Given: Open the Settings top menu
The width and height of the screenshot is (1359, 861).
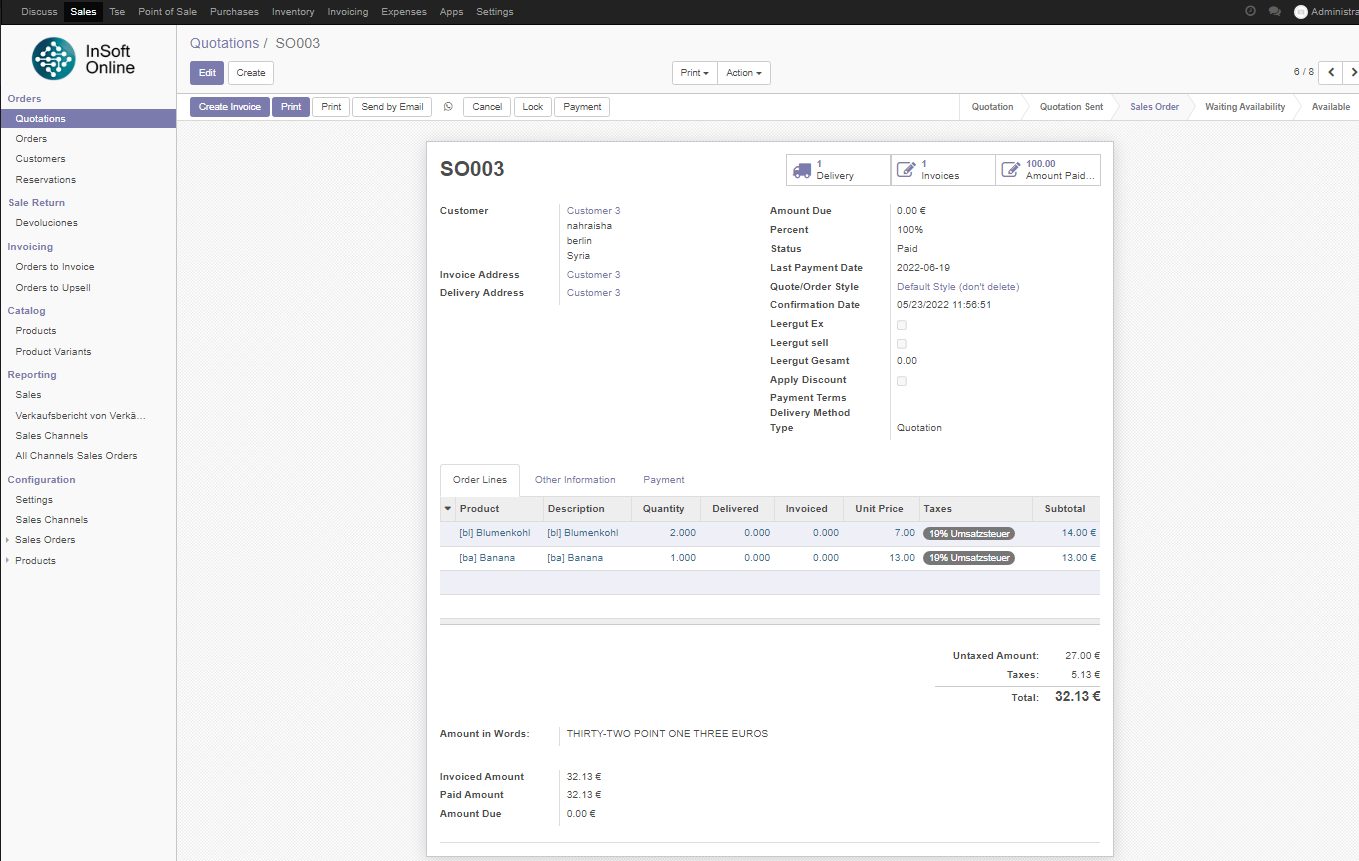Looking at the screenshot, I should [x=495, y=12].
